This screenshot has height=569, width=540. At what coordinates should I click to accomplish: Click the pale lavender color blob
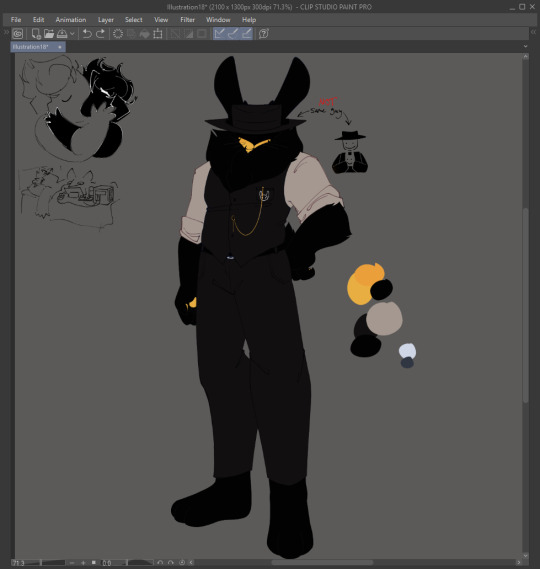408,351
